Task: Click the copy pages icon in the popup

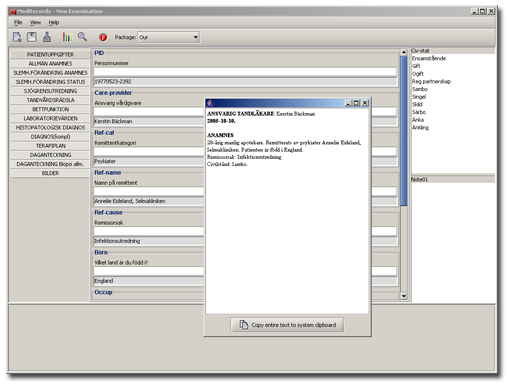Action: click(x=244, y=324)
